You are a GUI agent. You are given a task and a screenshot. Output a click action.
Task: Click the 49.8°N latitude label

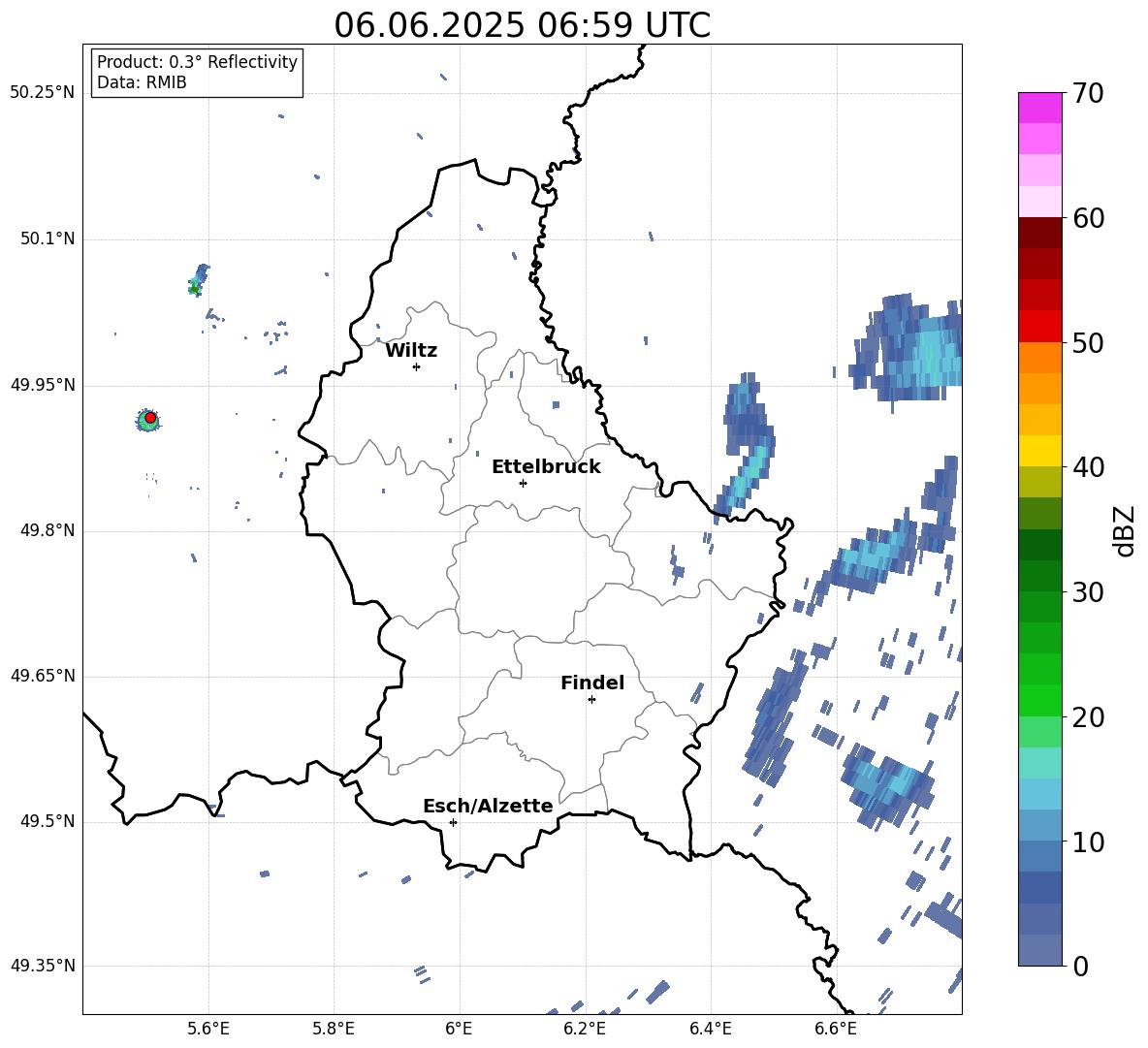(x=47, y=530)
